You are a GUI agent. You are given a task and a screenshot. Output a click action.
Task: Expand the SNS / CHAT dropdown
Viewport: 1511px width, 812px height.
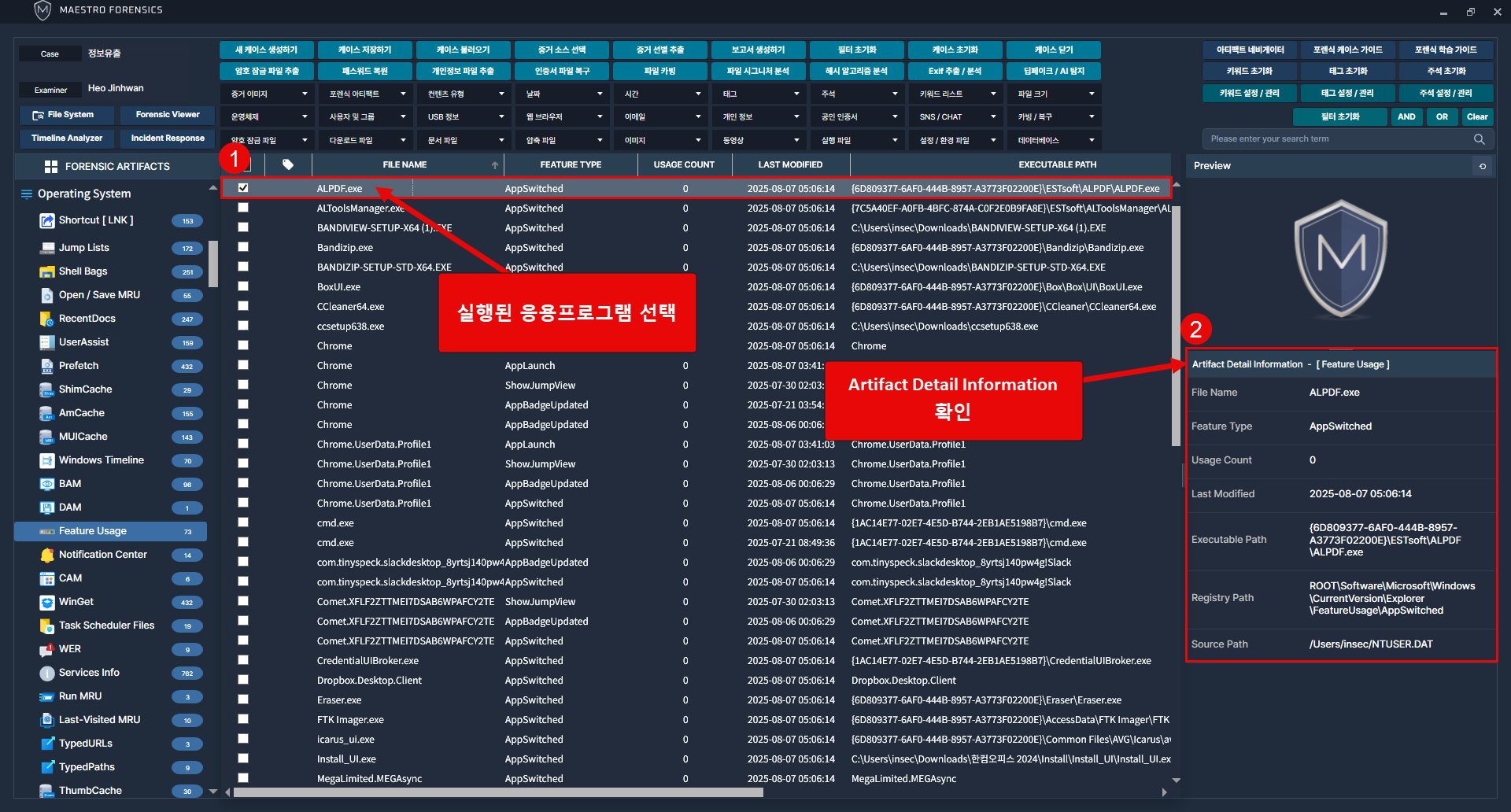957,116
